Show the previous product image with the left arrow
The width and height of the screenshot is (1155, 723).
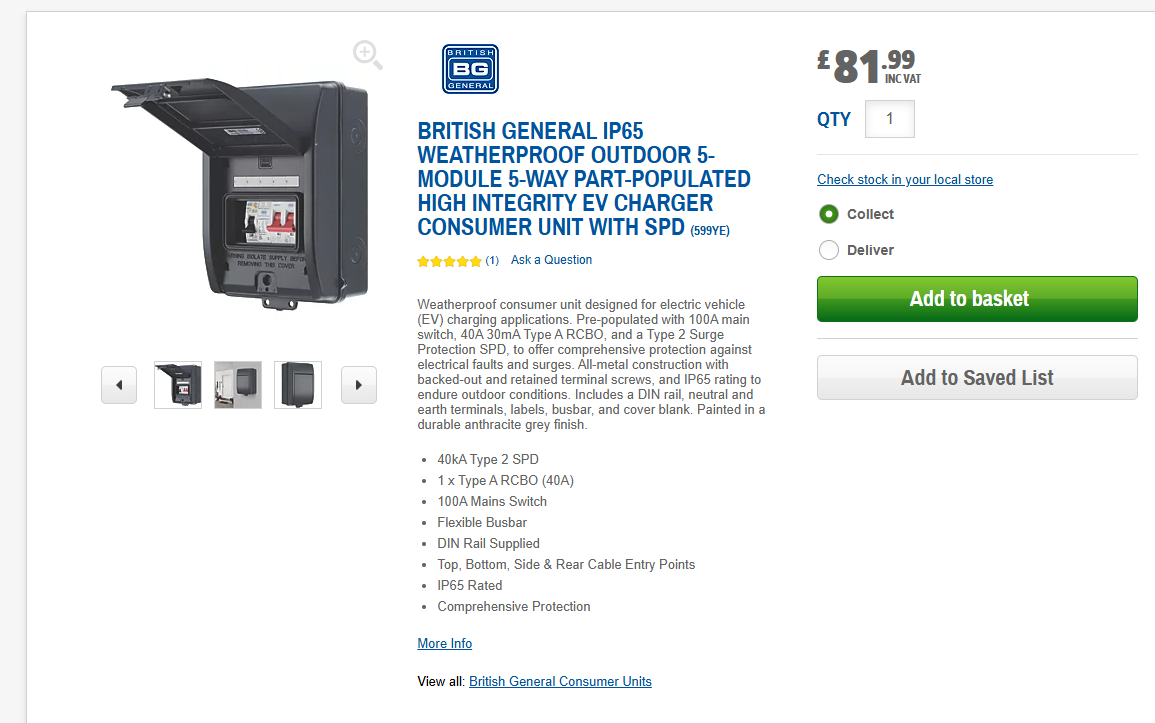[x=119, y=385]
